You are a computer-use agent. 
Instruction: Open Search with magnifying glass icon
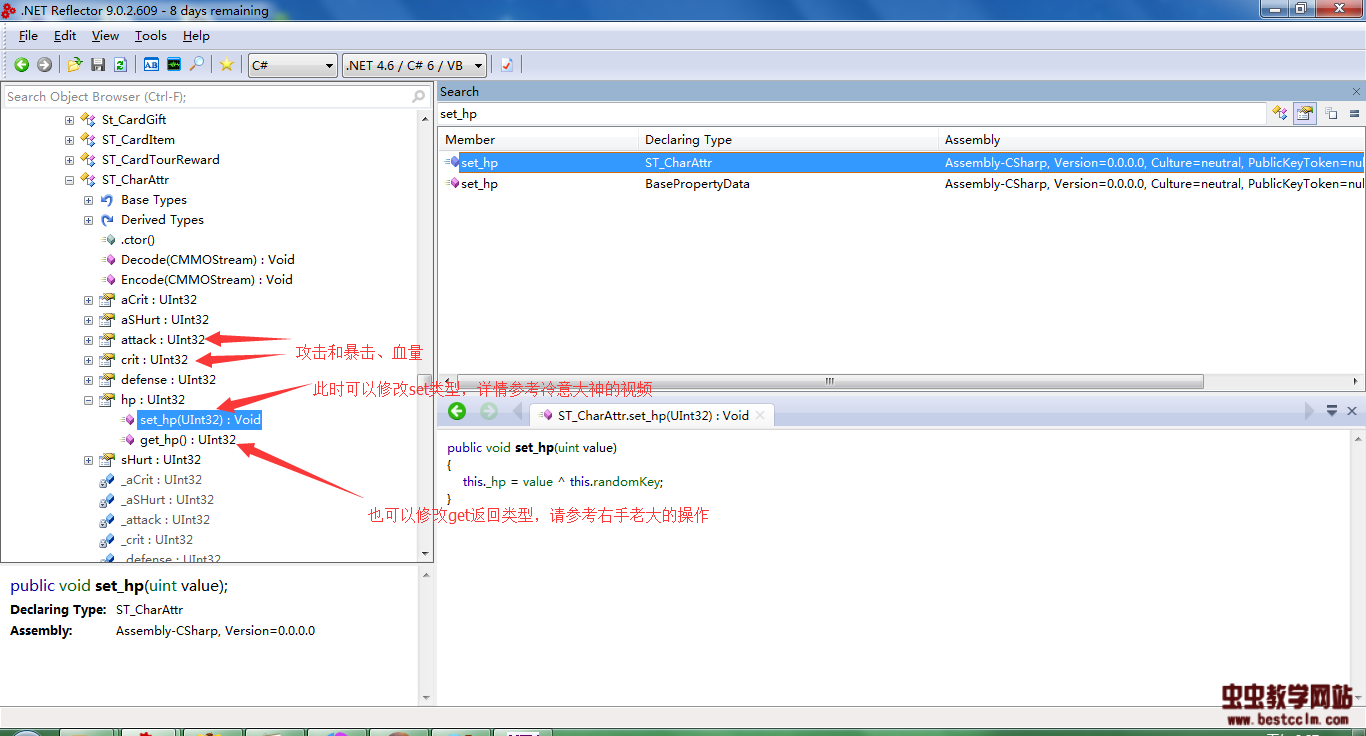point(197,65)
